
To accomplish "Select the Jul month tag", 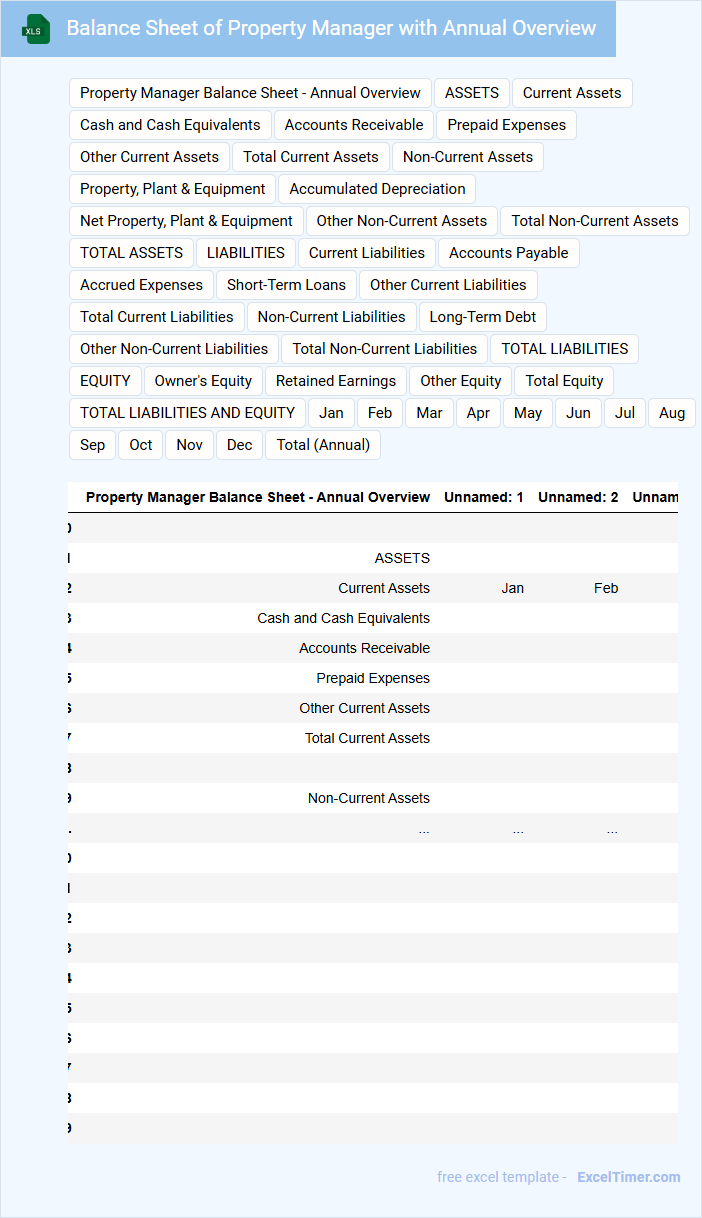I will pos(625,413).
